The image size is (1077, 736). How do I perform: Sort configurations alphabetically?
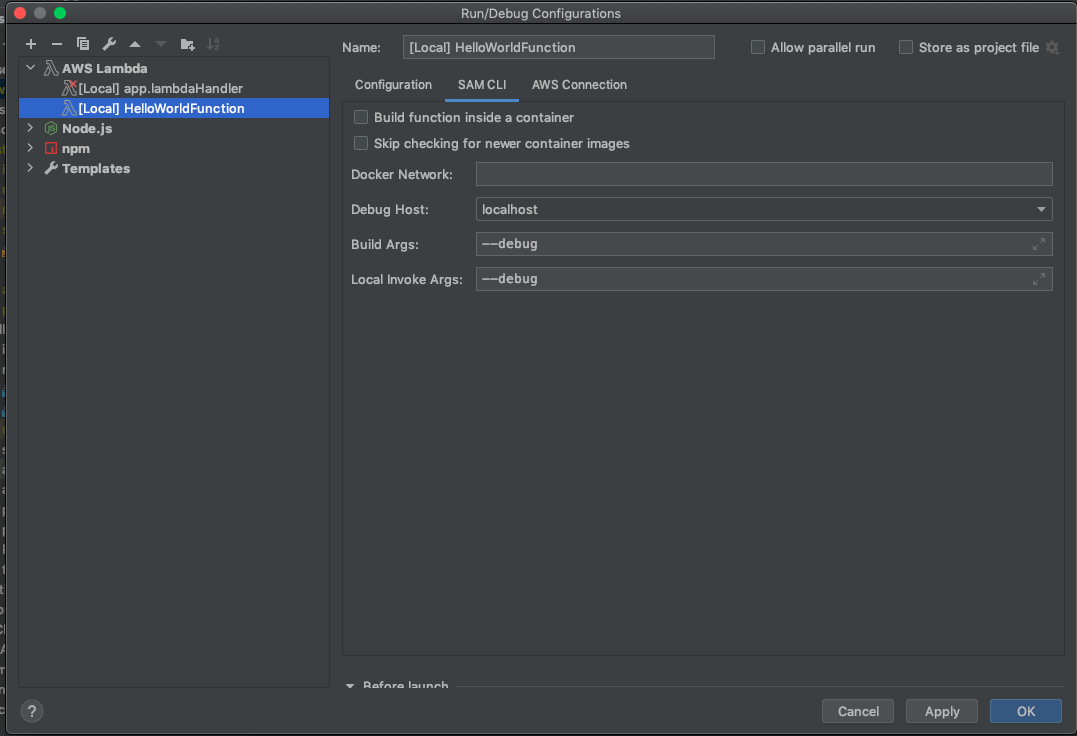pos(214,44)
